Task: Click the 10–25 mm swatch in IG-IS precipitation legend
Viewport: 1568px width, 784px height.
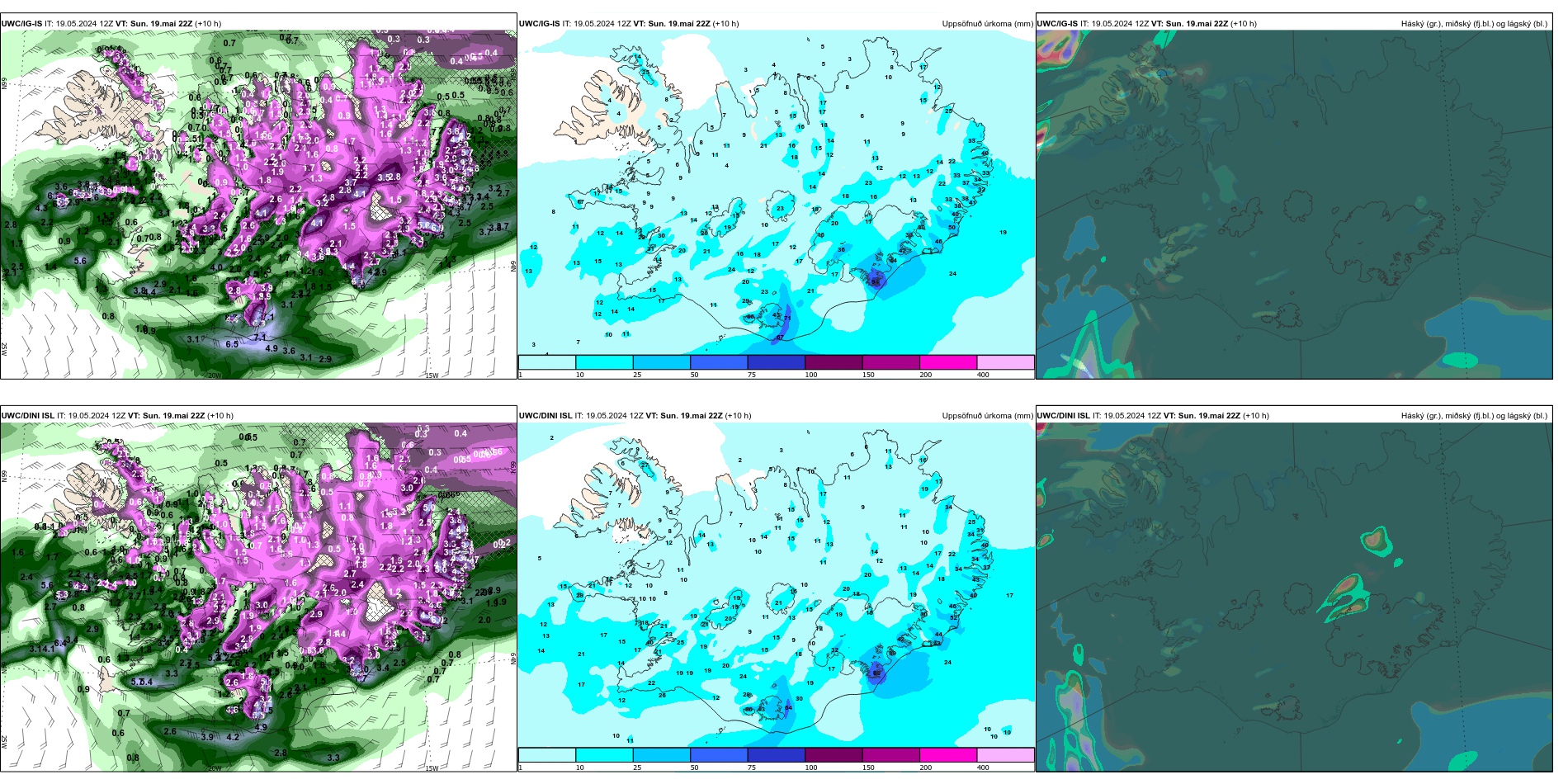Action: 604,362
